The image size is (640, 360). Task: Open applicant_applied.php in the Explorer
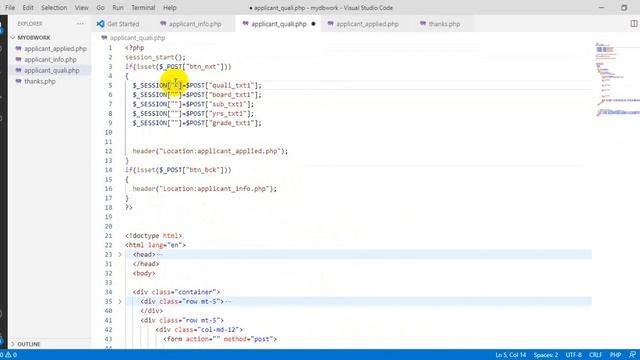[x=56, y=49]
